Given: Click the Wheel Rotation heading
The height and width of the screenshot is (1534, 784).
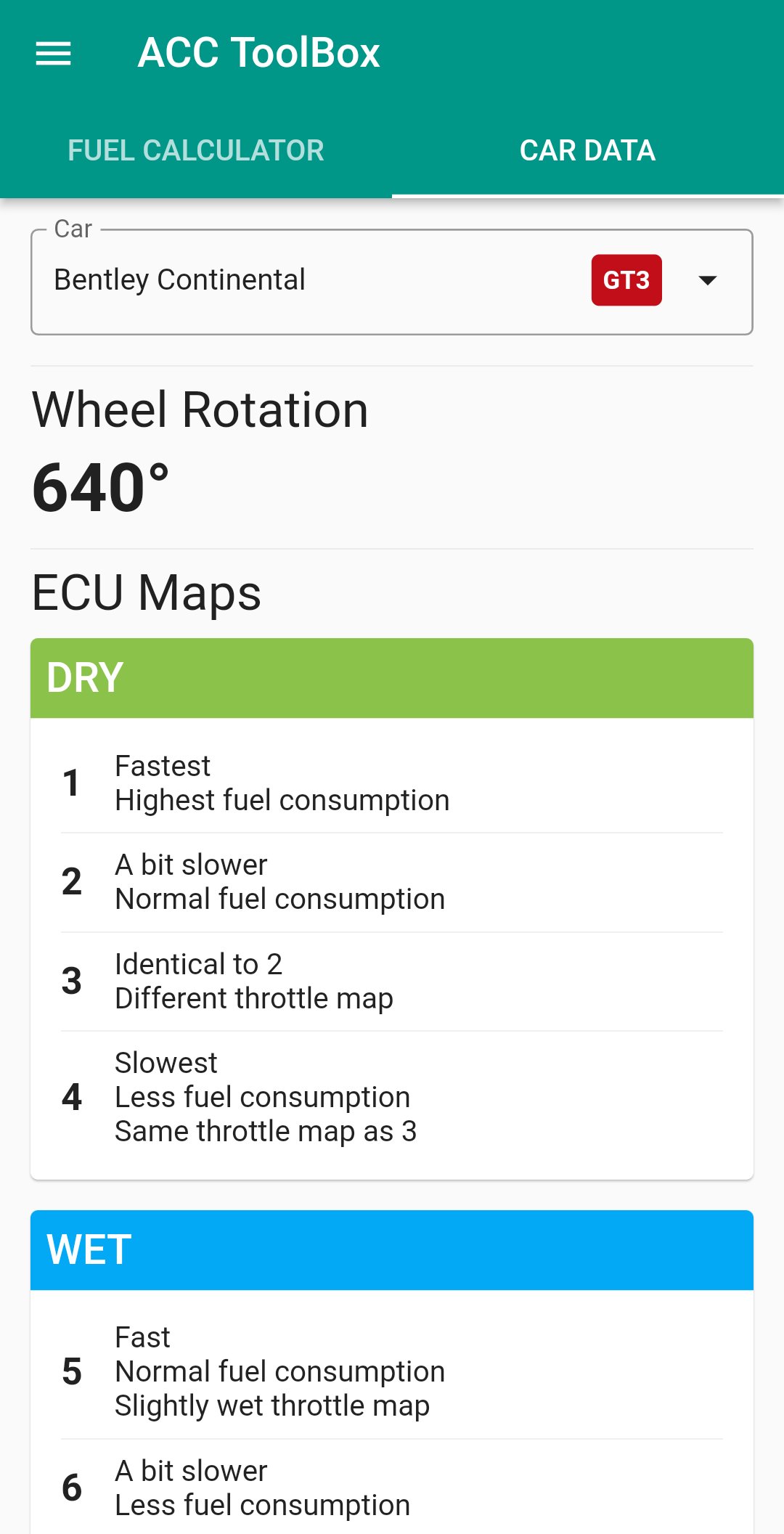Looking at the screenshot, I should point(200,410).
